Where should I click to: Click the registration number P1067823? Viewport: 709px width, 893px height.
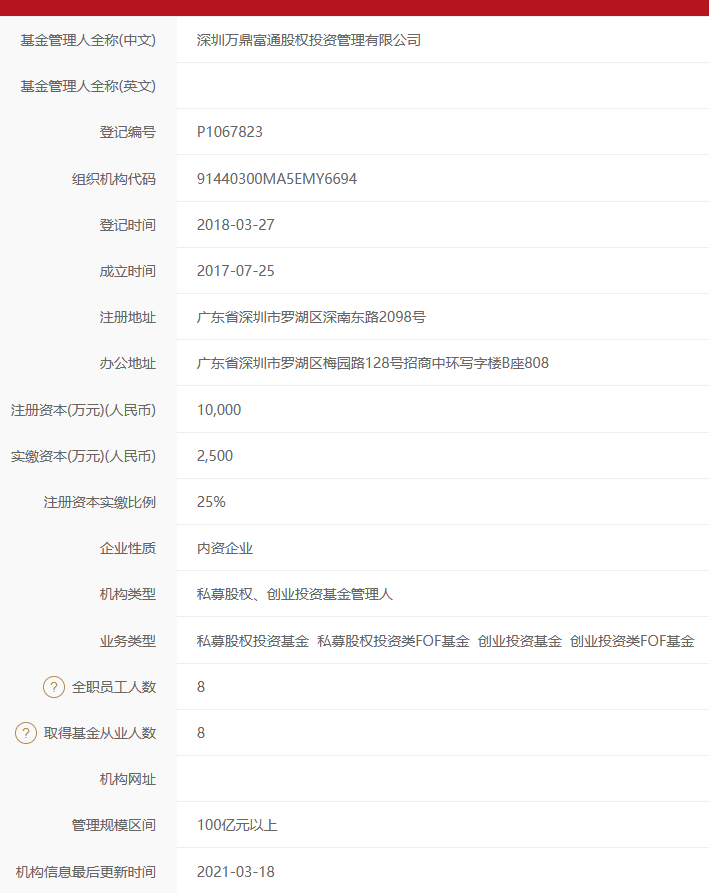(x=230, y=132)
